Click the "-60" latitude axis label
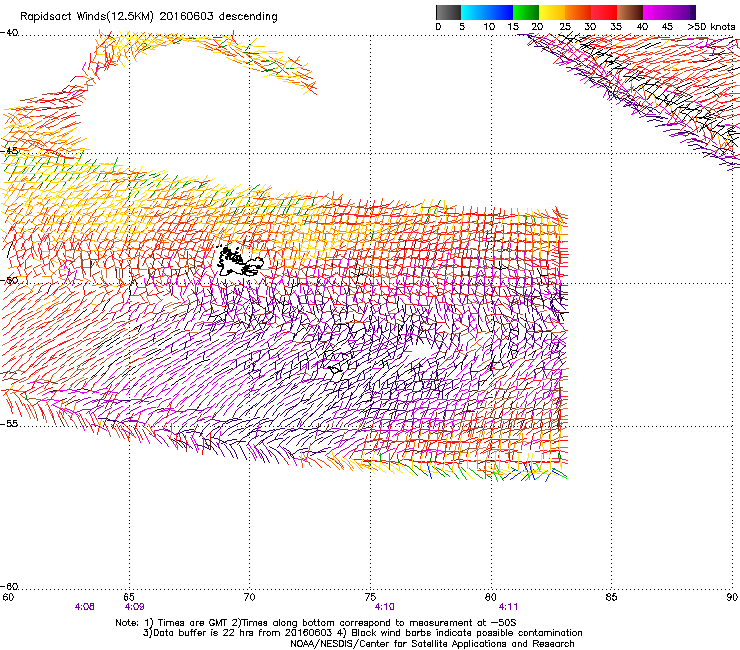Image resolution: width=740 pixels, height=650 pixels. pos(9,586)
